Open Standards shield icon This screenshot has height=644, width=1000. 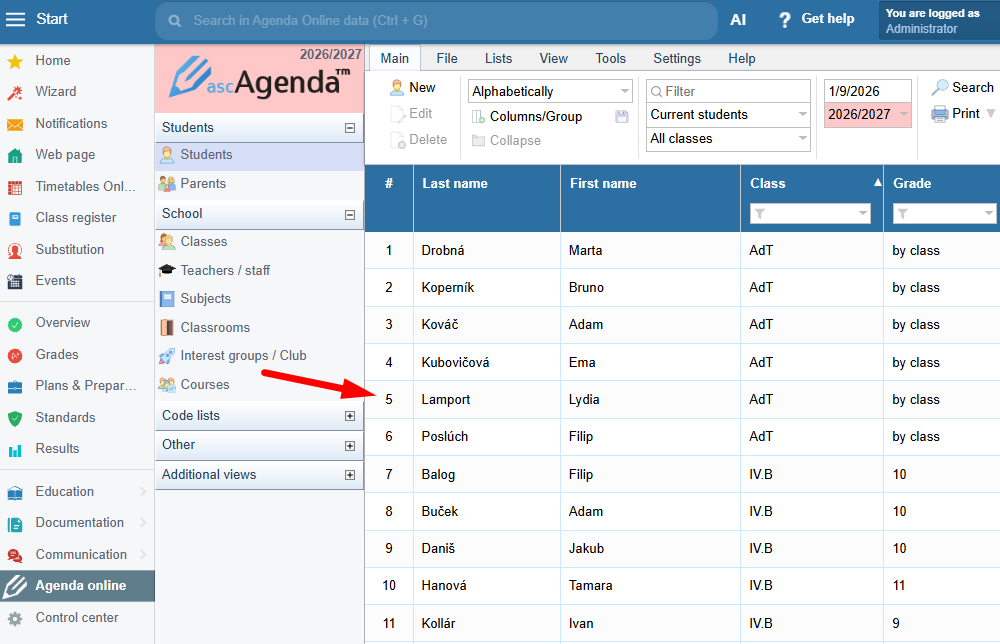pyautogui.click(x=15, y=418)
